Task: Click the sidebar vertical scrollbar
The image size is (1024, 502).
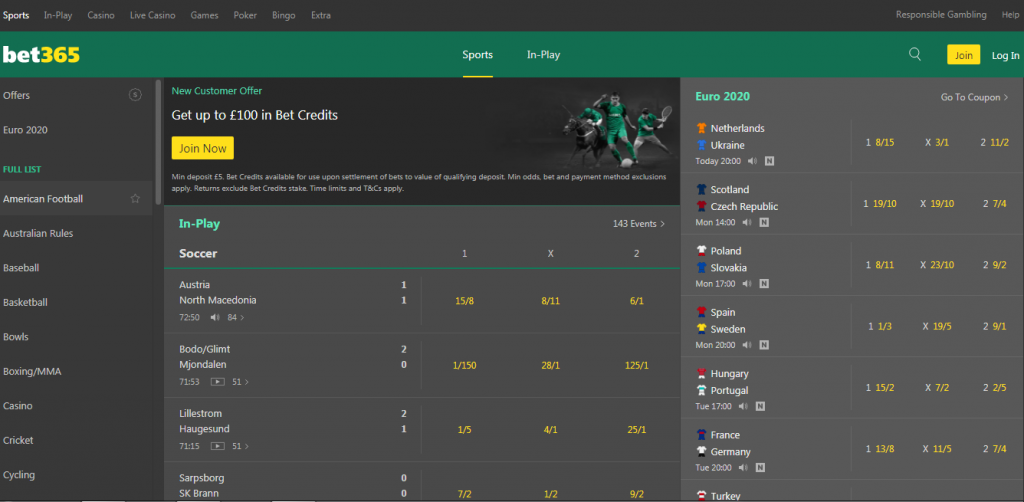Action: 157,110
